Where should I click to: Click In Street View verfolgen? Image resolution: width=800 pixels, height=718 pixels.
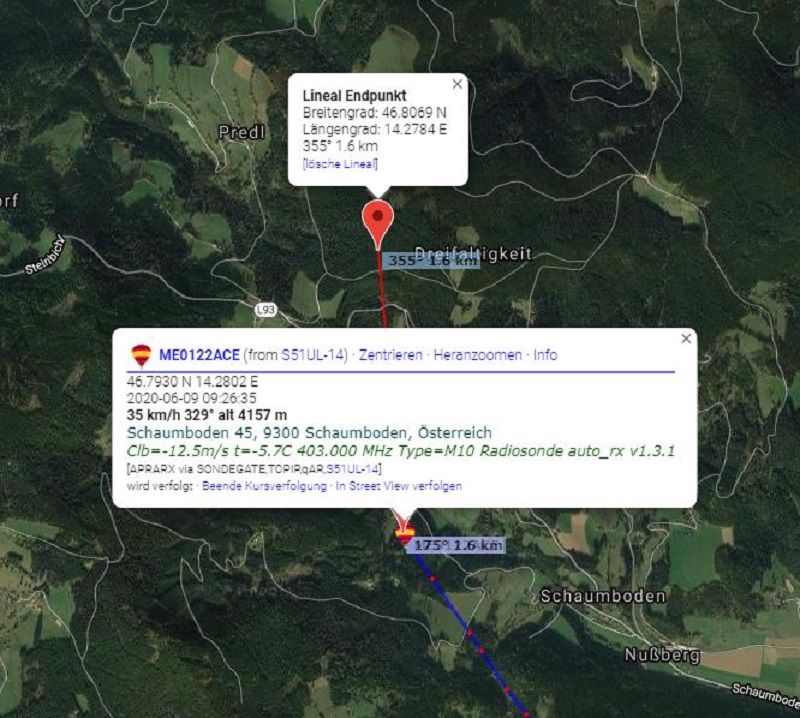(x=398, y=486)
